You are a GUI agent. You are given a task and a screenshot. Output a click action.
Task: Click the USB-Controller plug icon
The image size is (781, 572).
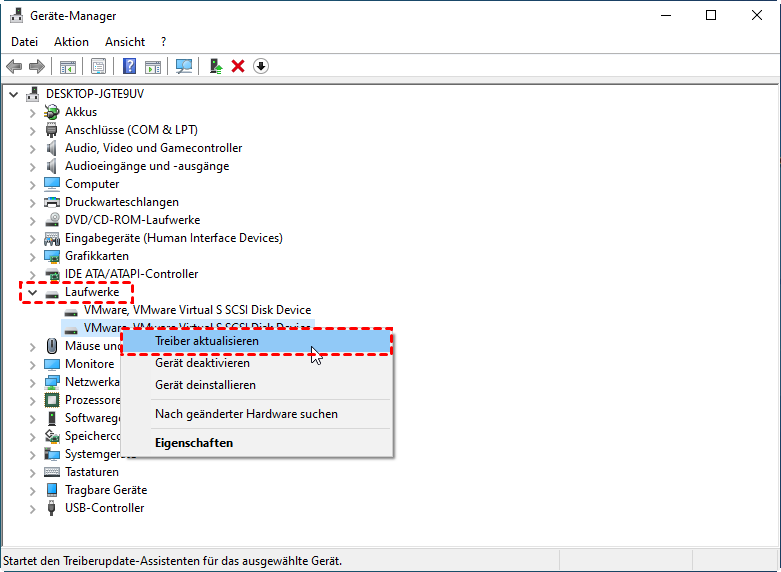pyautogui.click(x=52, y=508)
